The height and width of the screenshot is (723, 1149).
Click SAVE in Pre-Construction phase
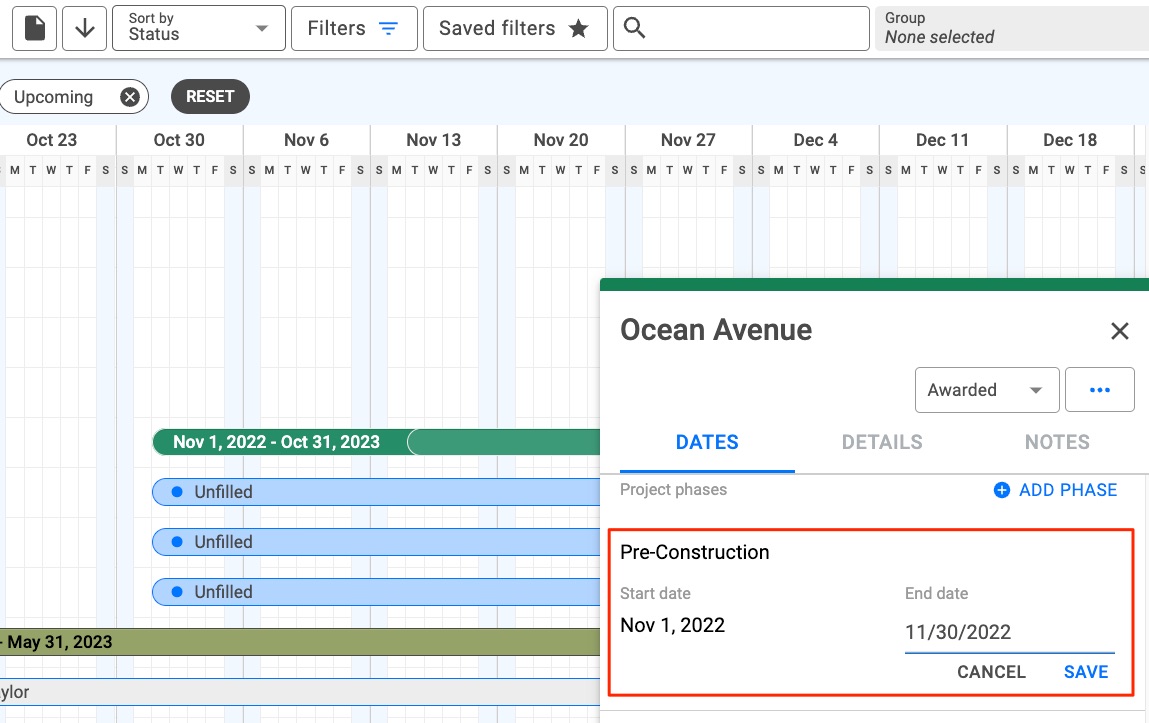point(1086,672)
